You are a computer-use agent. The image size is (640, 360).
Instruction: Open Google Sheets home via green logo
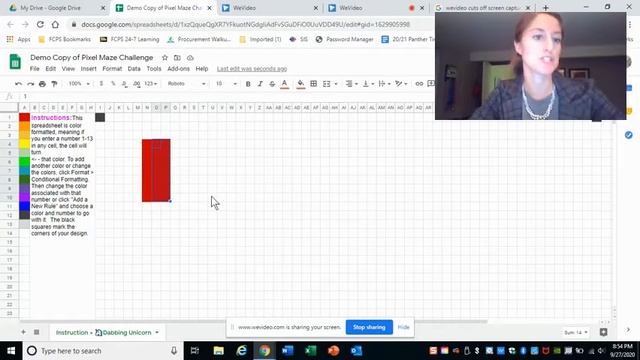15,62
